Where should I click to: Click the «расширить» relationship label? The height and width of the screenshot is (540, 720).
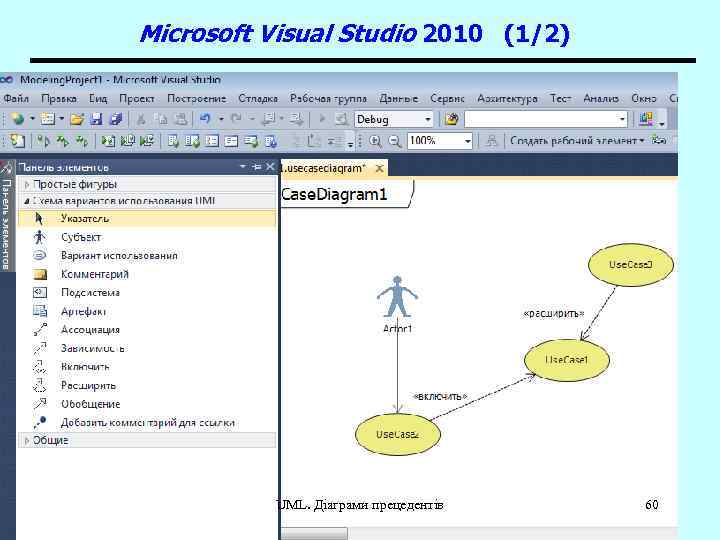(x=553, y=313)
